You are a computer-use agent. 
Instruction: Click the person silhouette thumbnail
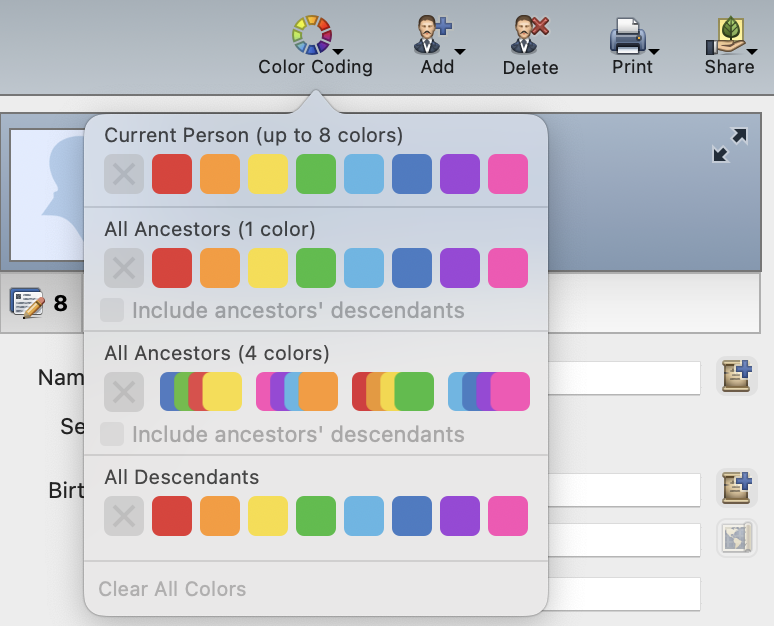(48, 195)
